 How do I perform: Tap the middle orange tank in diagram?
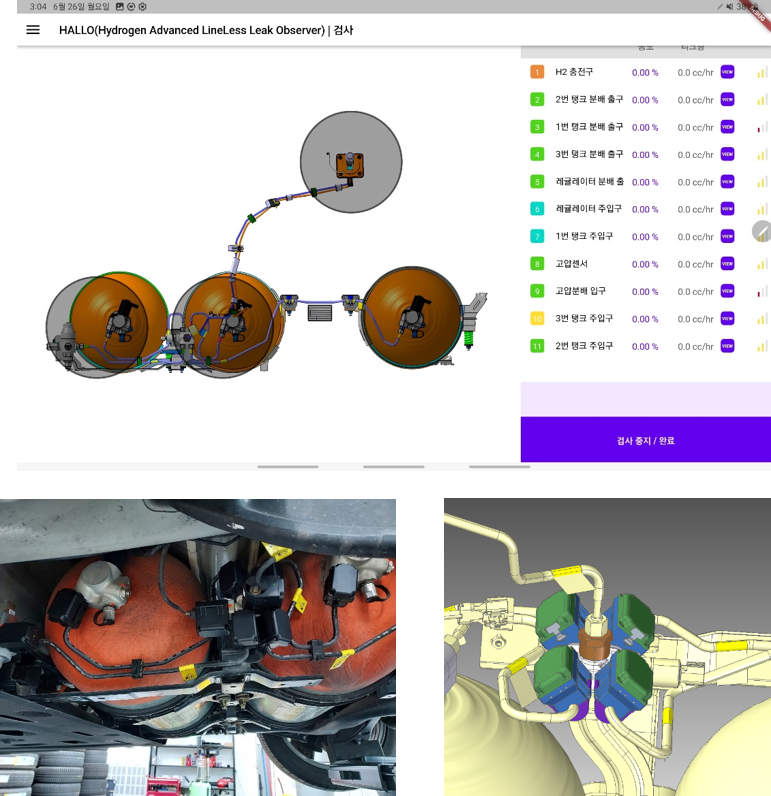232,322
